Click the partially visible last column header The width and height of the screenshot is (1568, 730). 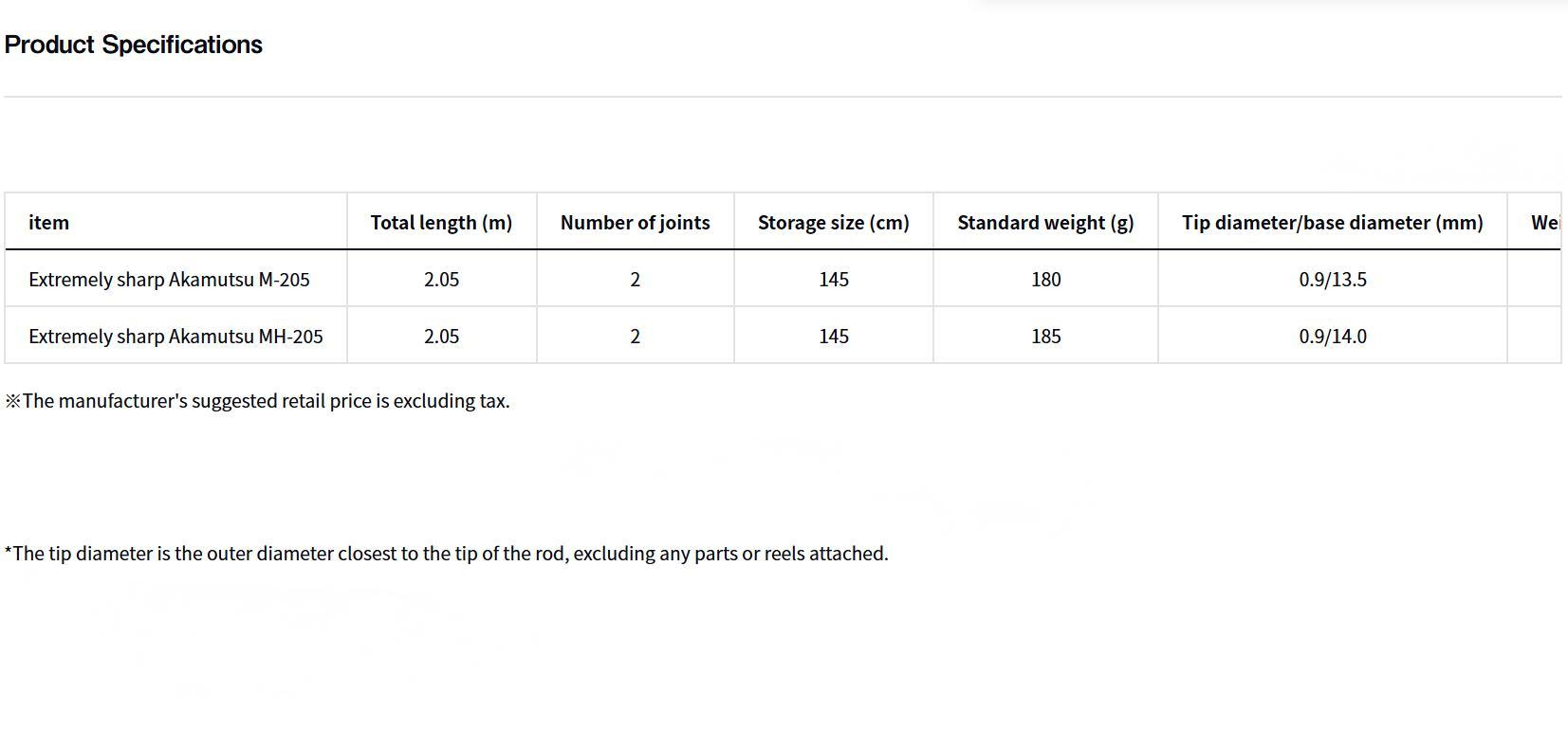1543,223
